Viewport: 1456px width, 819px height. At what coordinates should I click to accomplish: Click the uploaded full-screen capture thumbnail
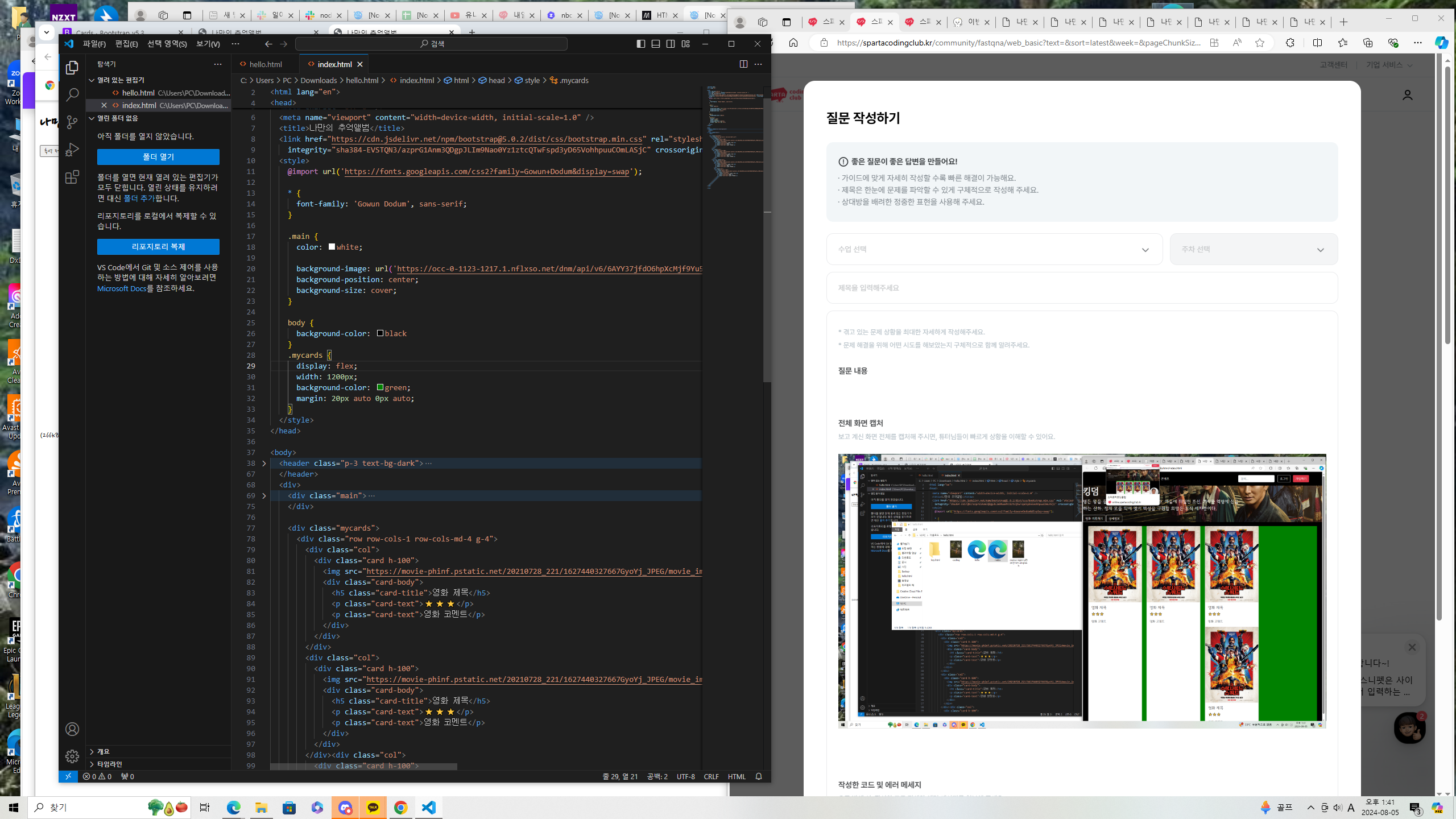(x=1082, y=591)
